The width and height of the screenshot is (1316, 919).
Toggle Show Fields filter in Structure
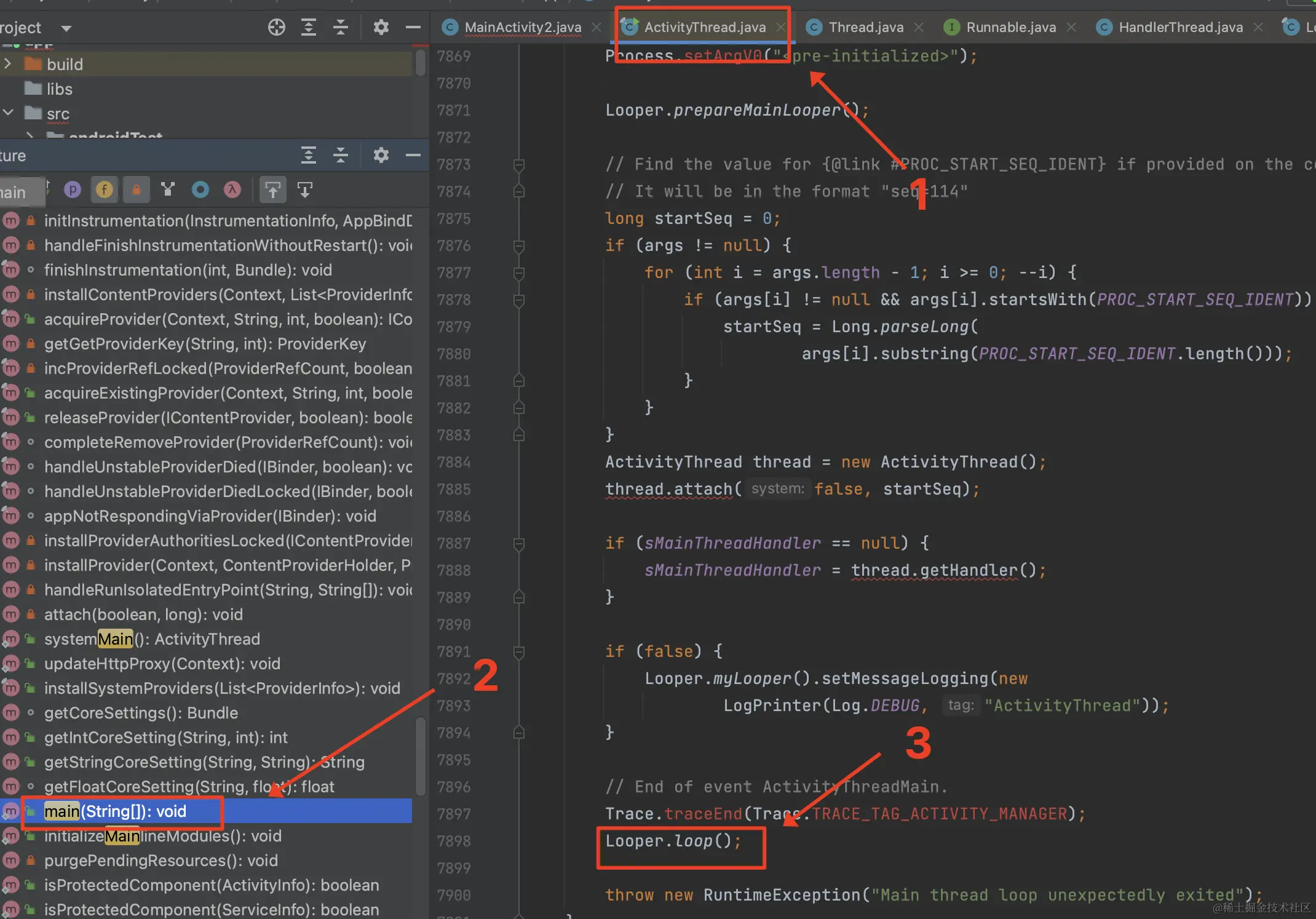click(x=105, y=189)
